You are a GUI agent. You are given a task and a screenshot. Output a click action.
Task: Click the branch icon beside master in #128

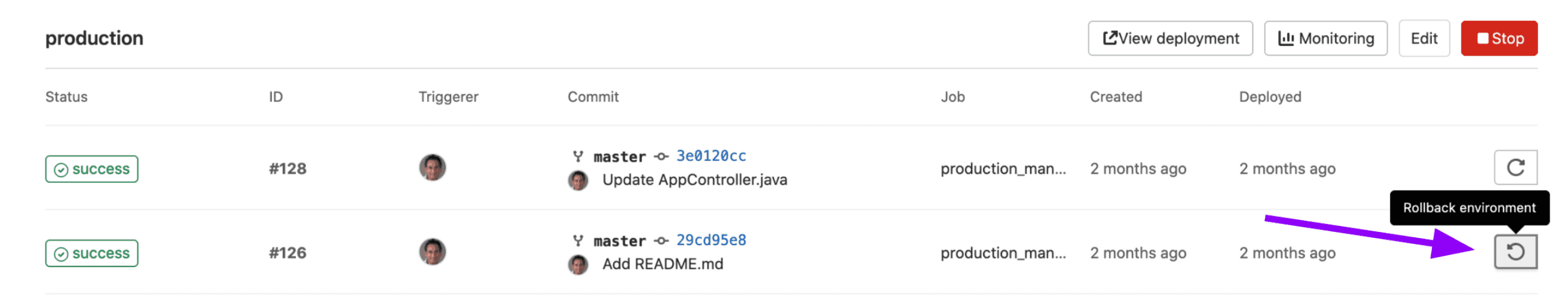[578, 157]
